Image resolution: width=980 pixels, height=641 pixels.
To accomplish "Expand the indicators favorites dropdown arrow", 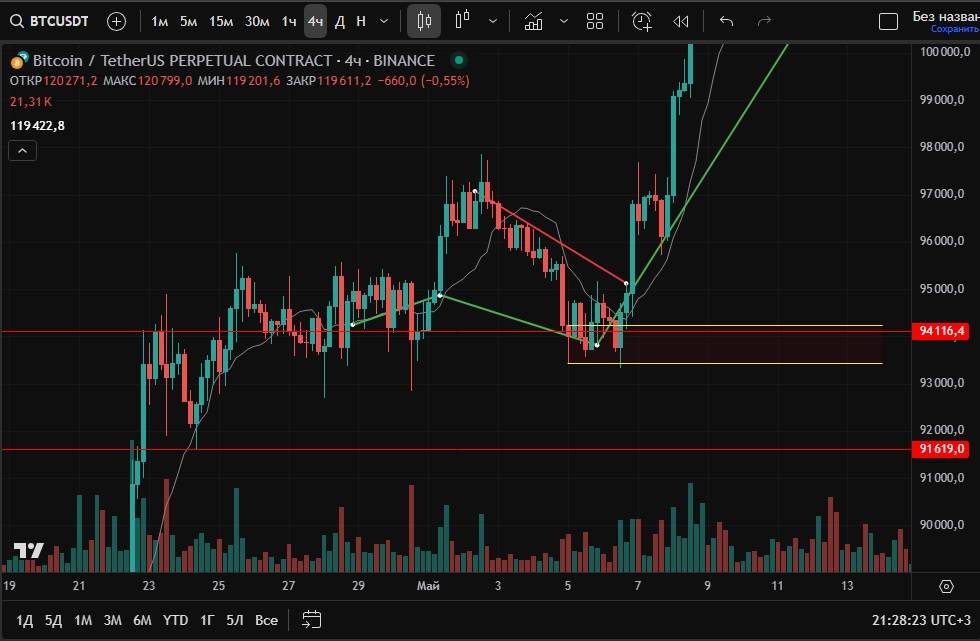I will (564, 21).
